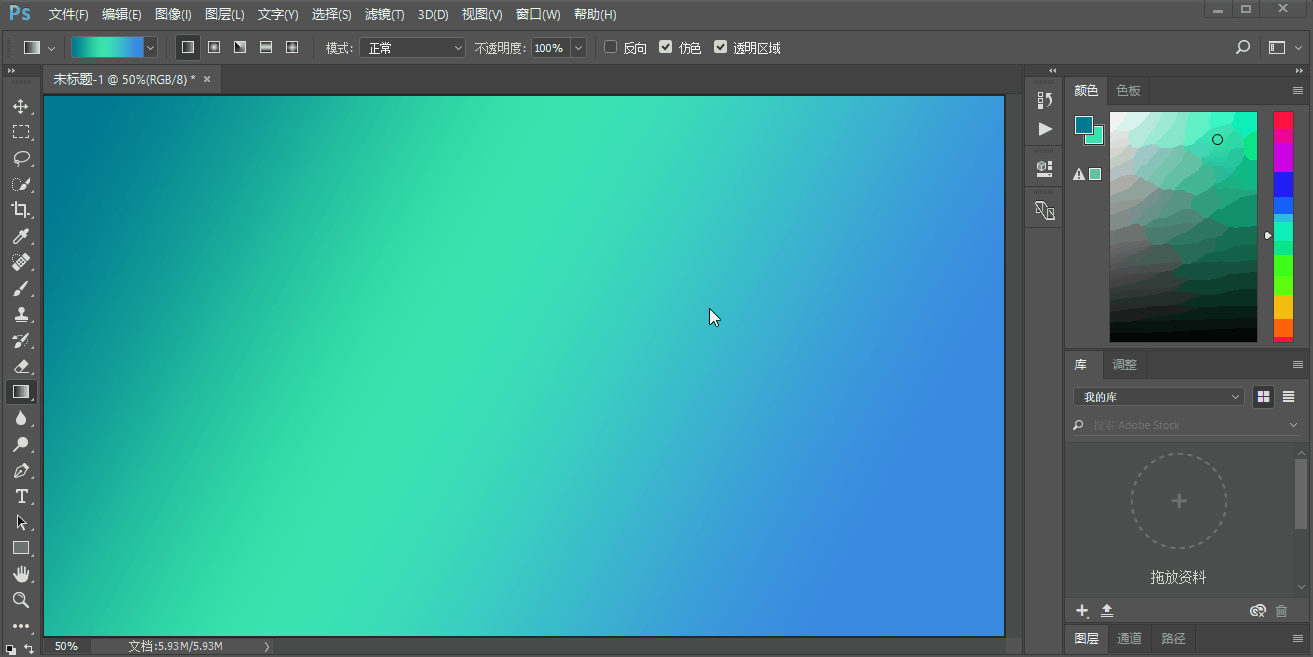The image size is (1313, 657).
Task: Open the 我的库 library dropdown
Action: coord(1159,397)
